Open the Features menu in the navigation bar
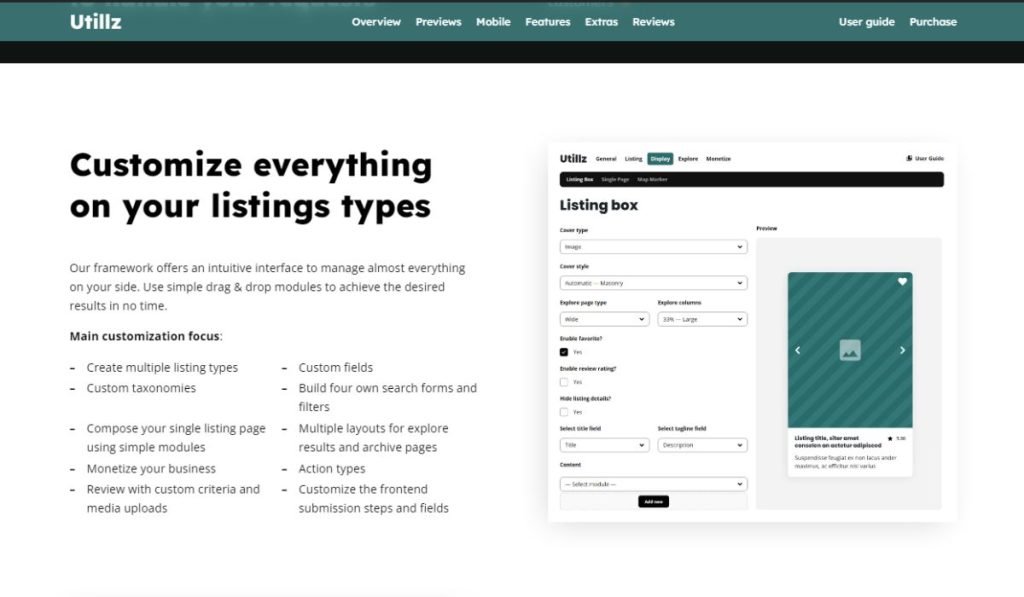Image resolution: width=1024 pixels, height=597 pixels. (547, 21)
